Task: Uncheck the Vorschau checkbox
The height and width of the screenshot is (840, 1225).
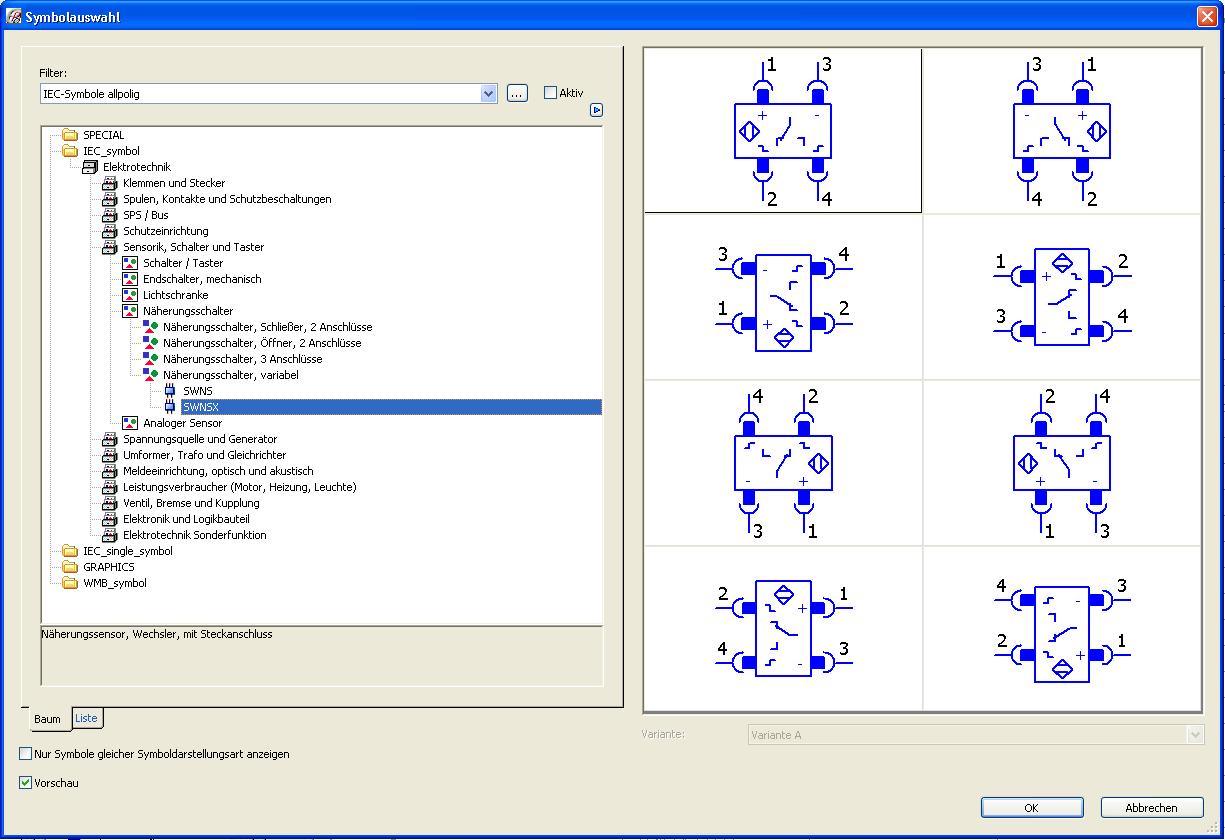Action: pos(26,783)
